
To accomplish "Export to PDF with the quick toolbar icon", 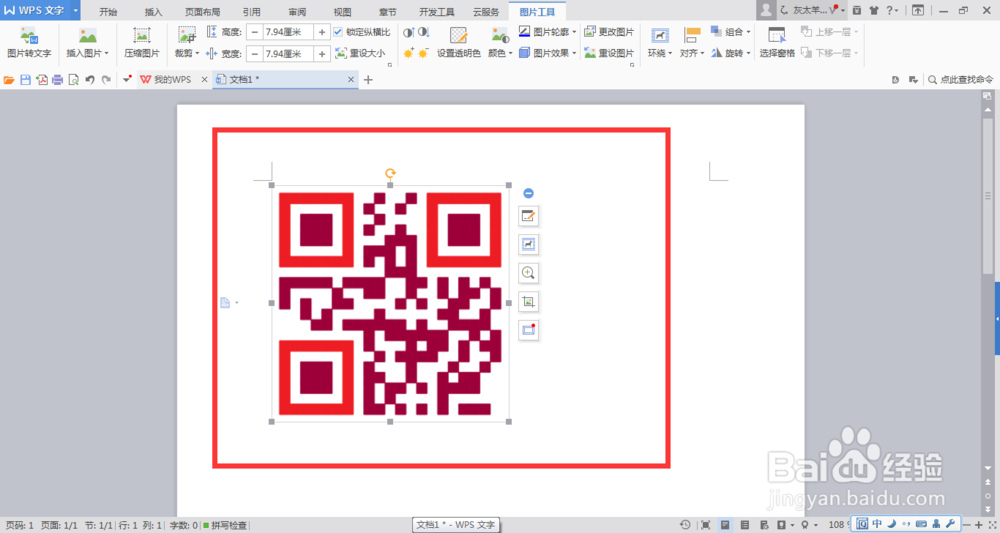I will click(41, 80).
